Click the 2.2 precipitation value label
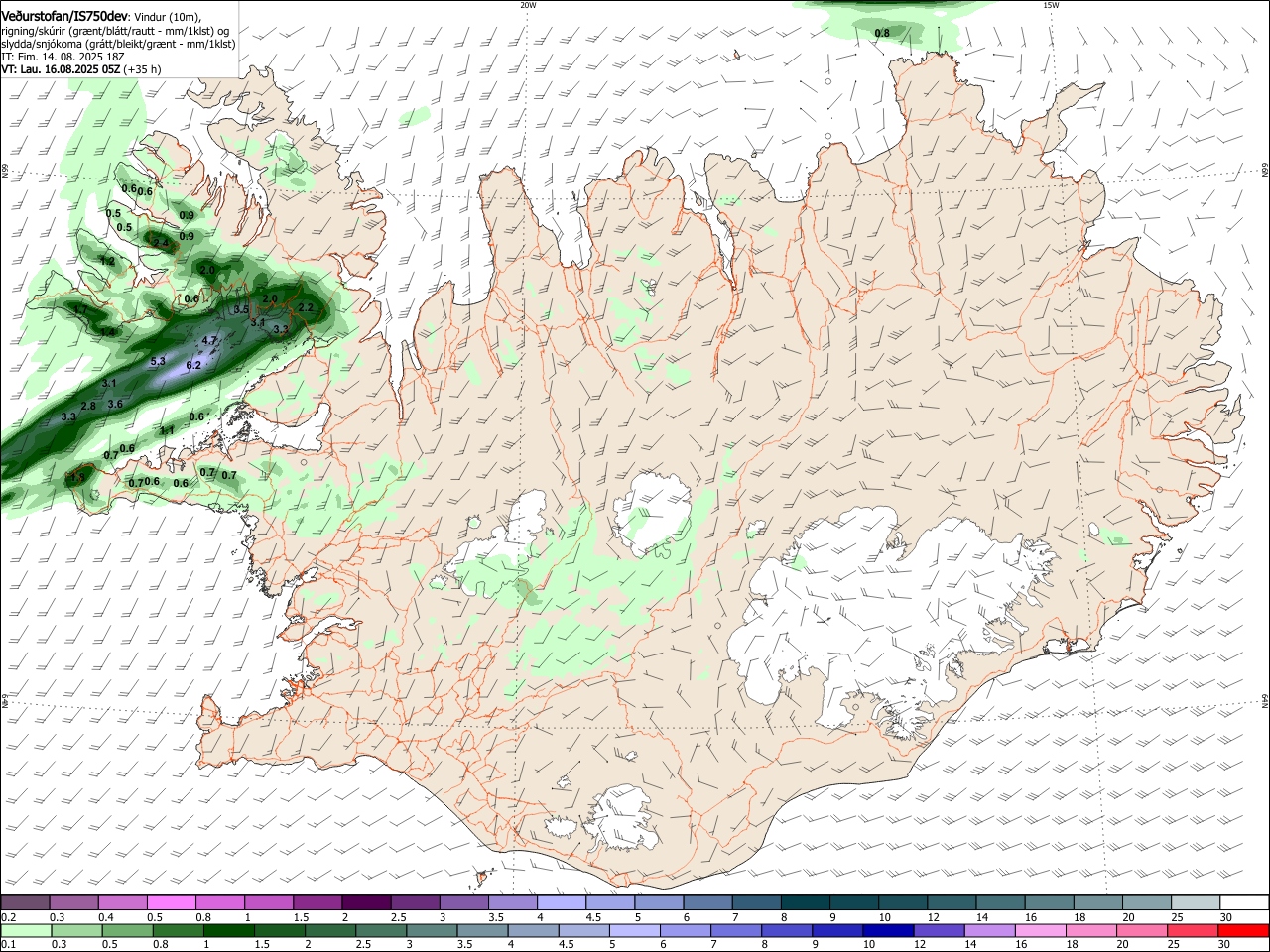This screenshot has height=952, width=1270. 306,308
